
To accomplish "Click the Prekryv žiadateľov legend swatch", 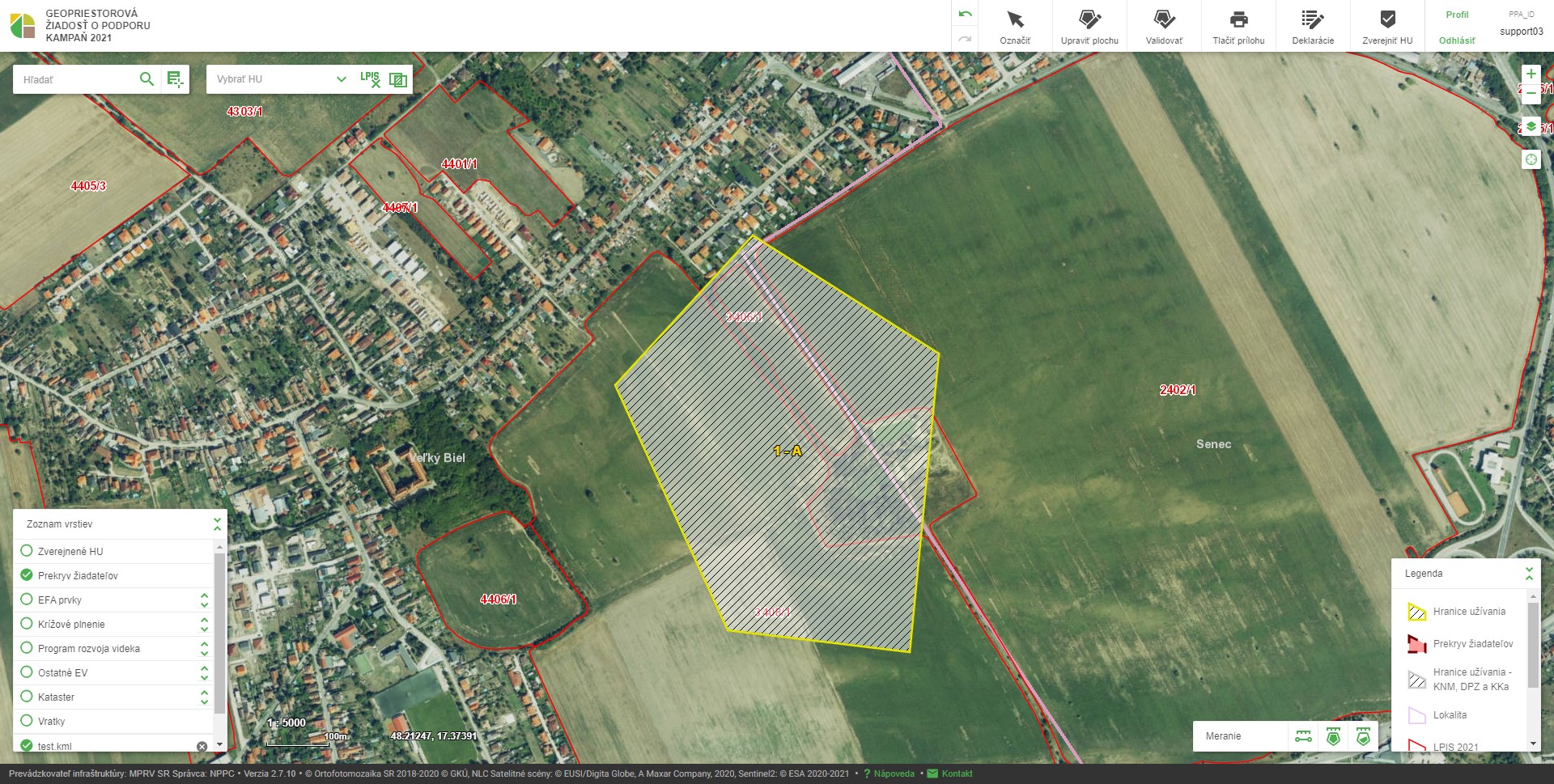I will pos(1416,644).
